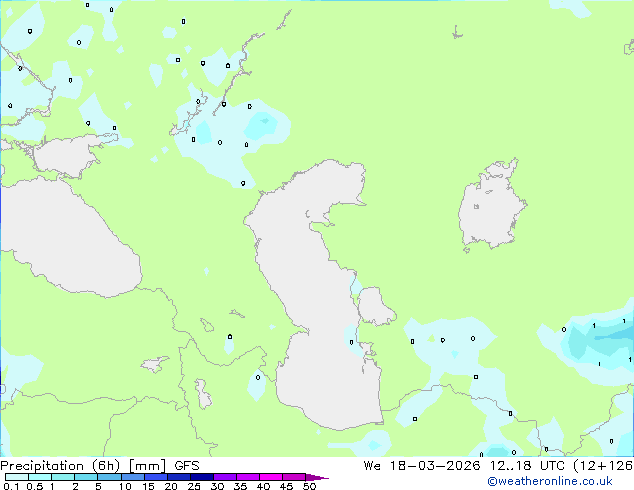The image size is (634, 490).
Task: Select the 45–50 mm legend swatch
Action: pyautogui.click(x=294, y=477)
